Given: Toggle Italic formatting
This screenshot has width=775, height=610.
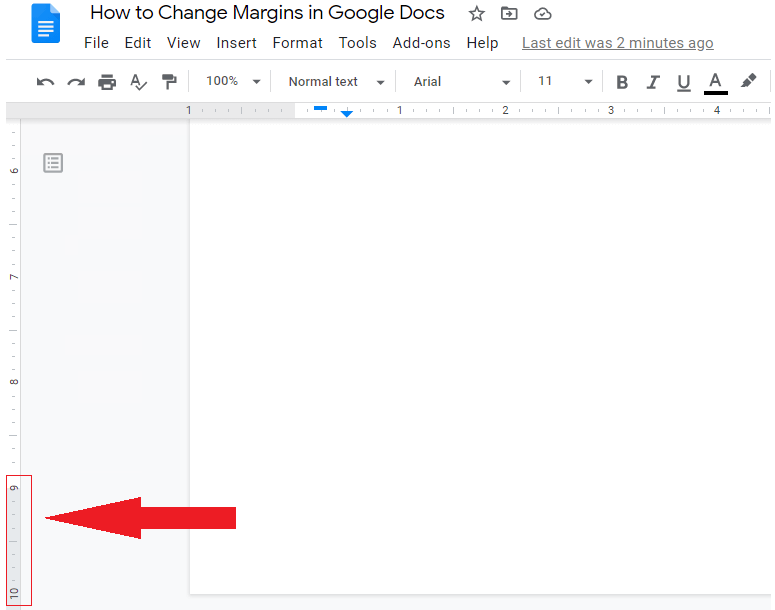Looking at the screenshot, I should (x=653, y=82).
